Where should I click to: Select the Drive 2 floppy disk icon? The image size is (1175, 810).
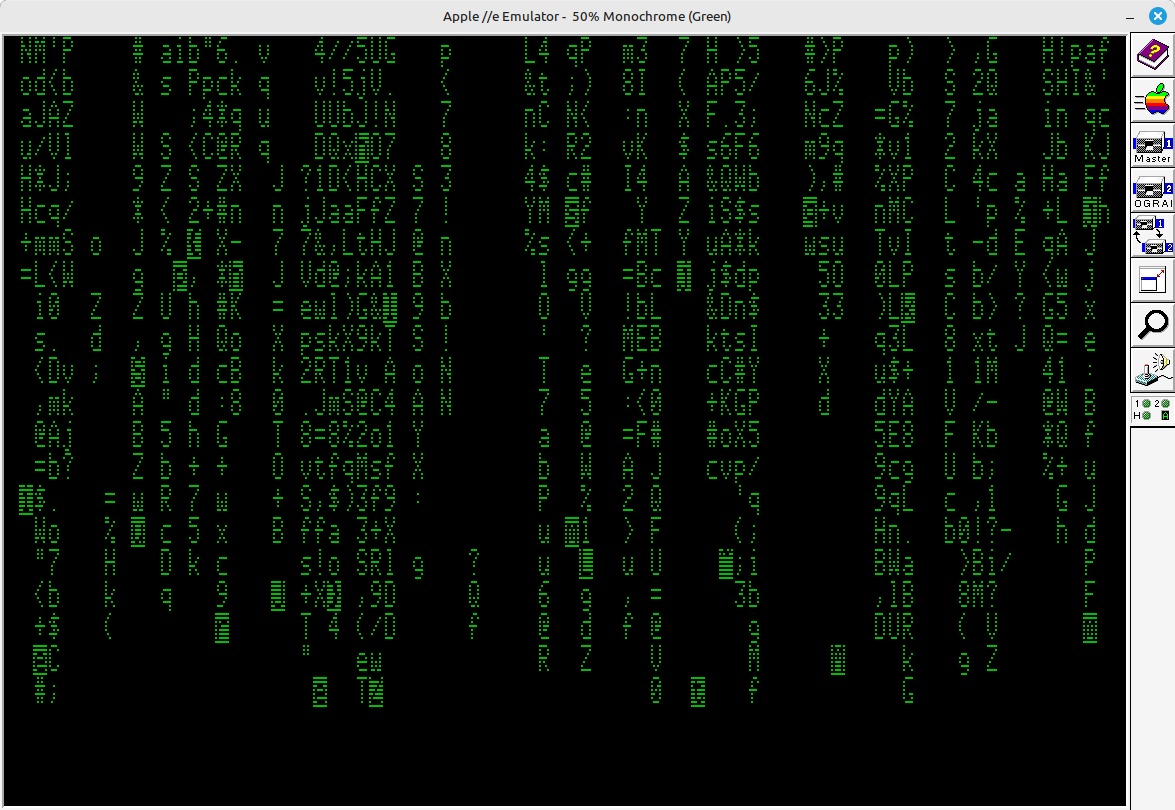coord(1152,187)
